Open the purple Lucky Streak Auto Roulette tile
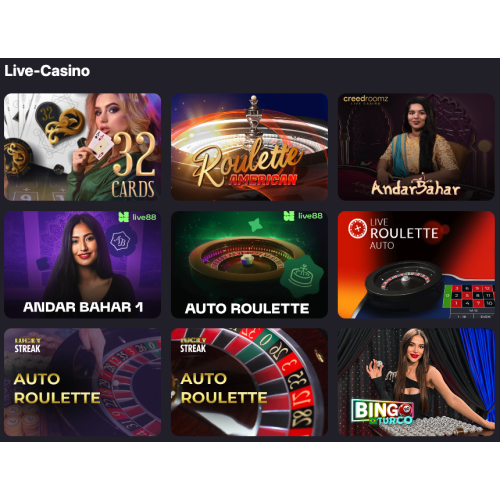 (82, 382)
